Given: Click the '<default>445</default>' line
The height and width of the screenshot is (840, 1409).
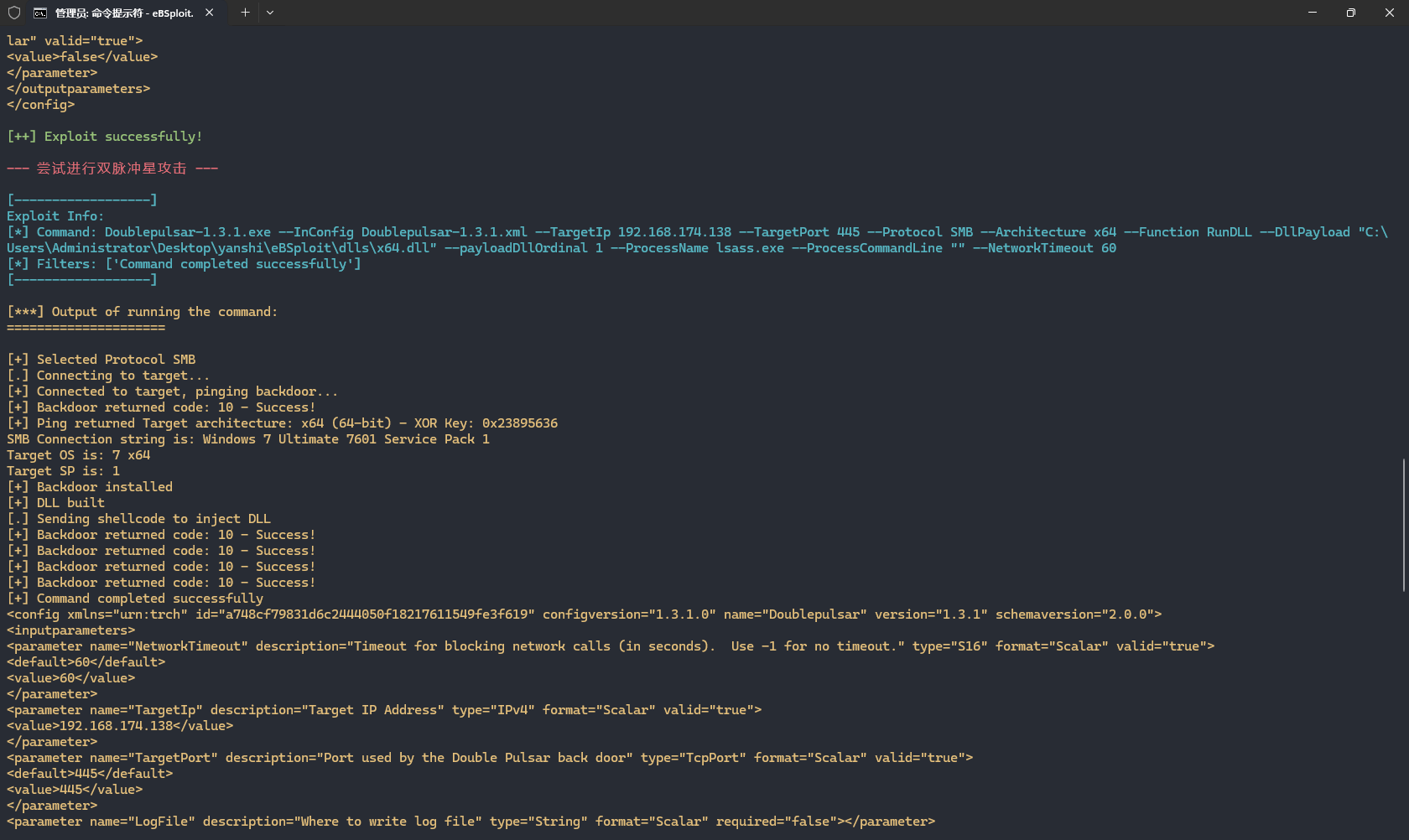Looking at the screenshot, I should point(90,774).
